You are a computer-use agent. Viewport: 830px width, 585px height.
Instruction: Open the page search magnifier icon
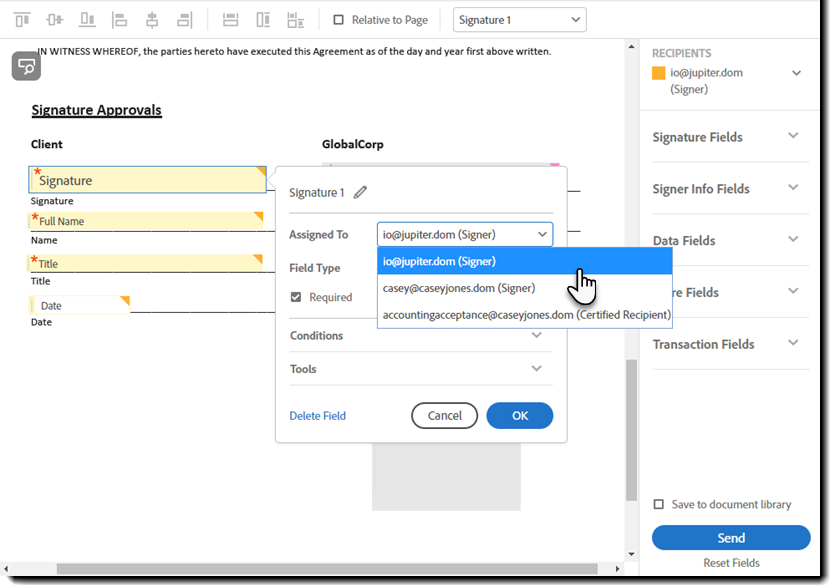[x=26, y=66]
